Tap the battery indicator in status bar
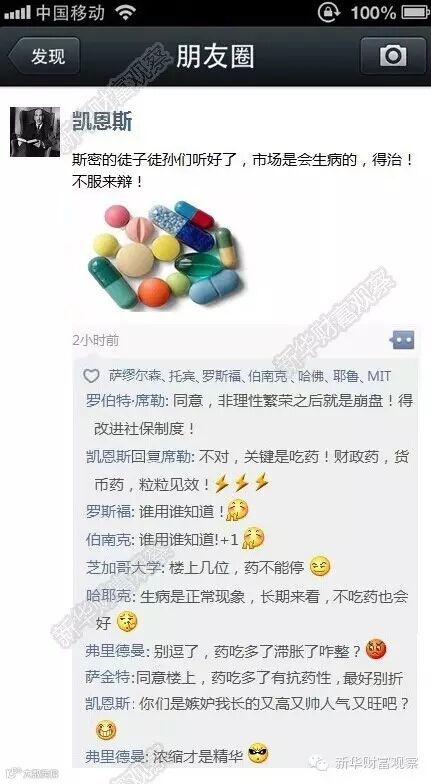 tap(415, 12)
